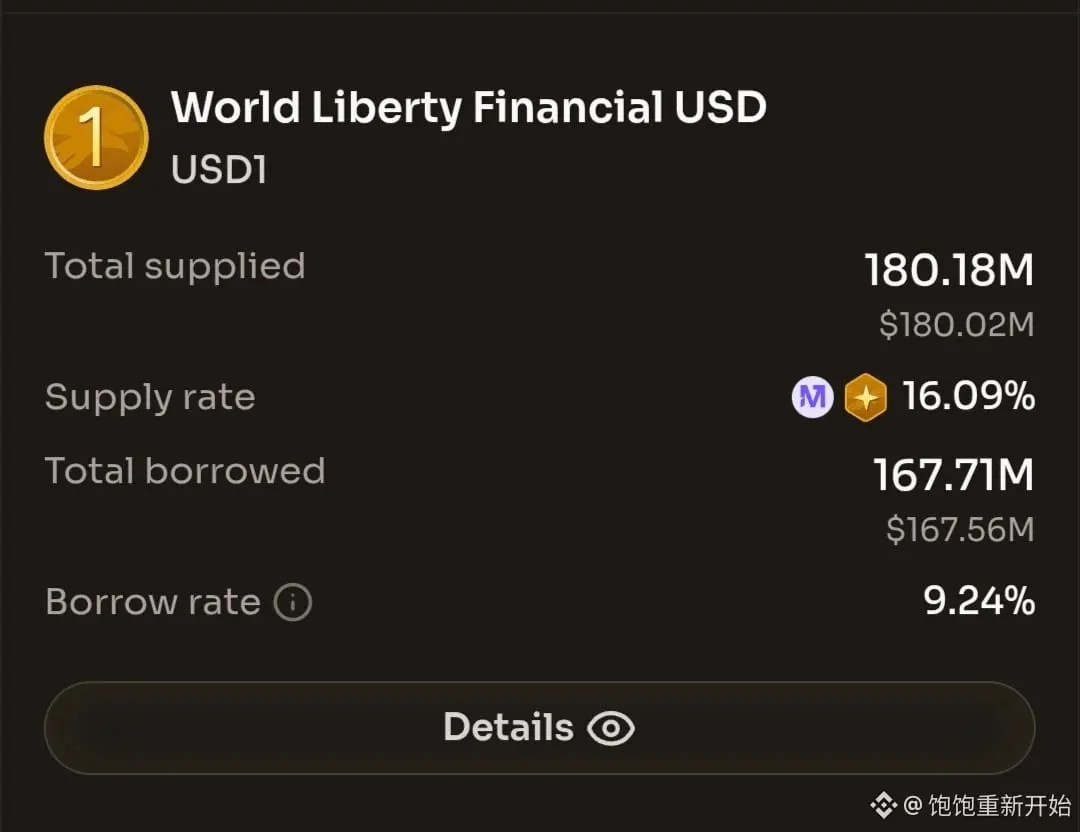Click the 180.18M supplied value

tap(949, 271)
